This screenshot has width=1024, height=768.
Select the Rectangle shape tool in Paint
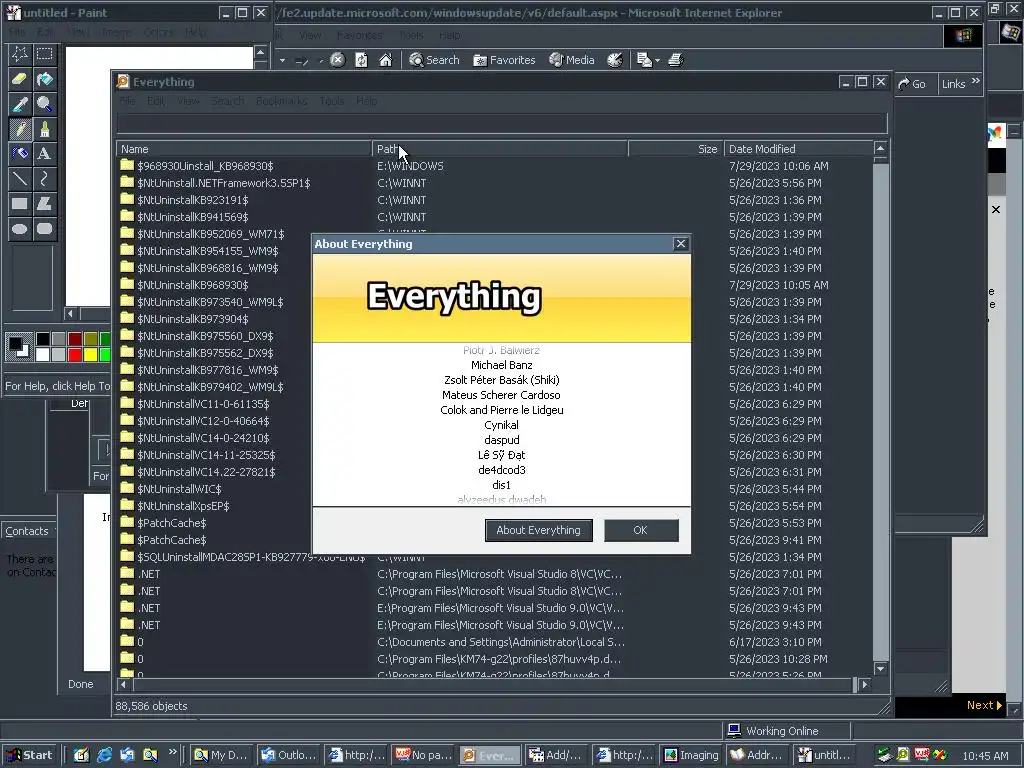(20, 203)
